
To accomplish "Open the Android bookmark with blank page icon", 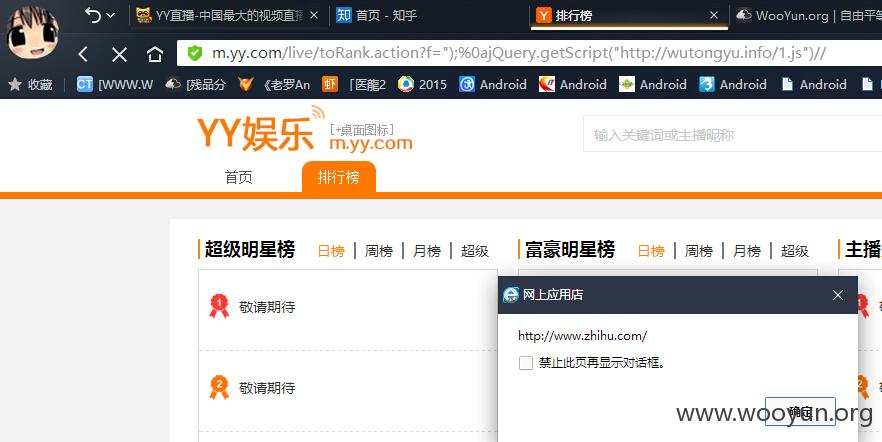I will [x=813, y=84].
